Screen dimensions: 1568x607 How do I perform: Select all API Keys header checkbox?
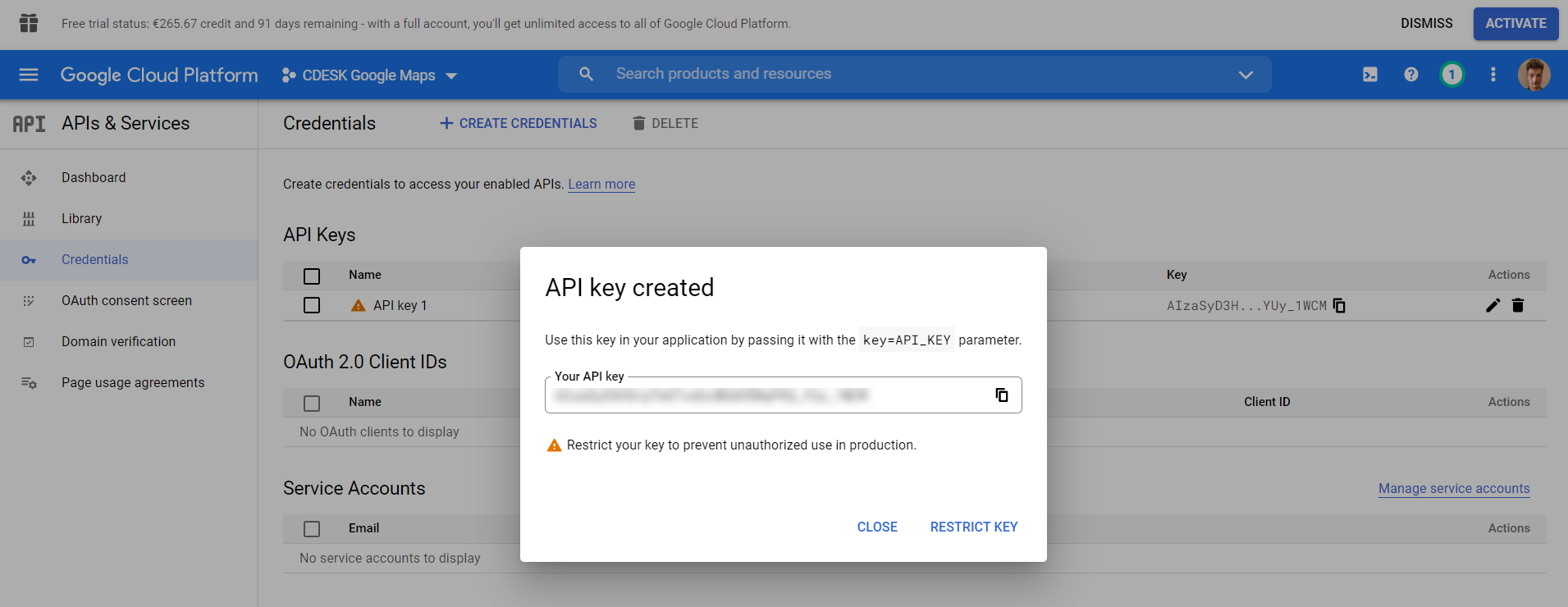pos(312,276)
